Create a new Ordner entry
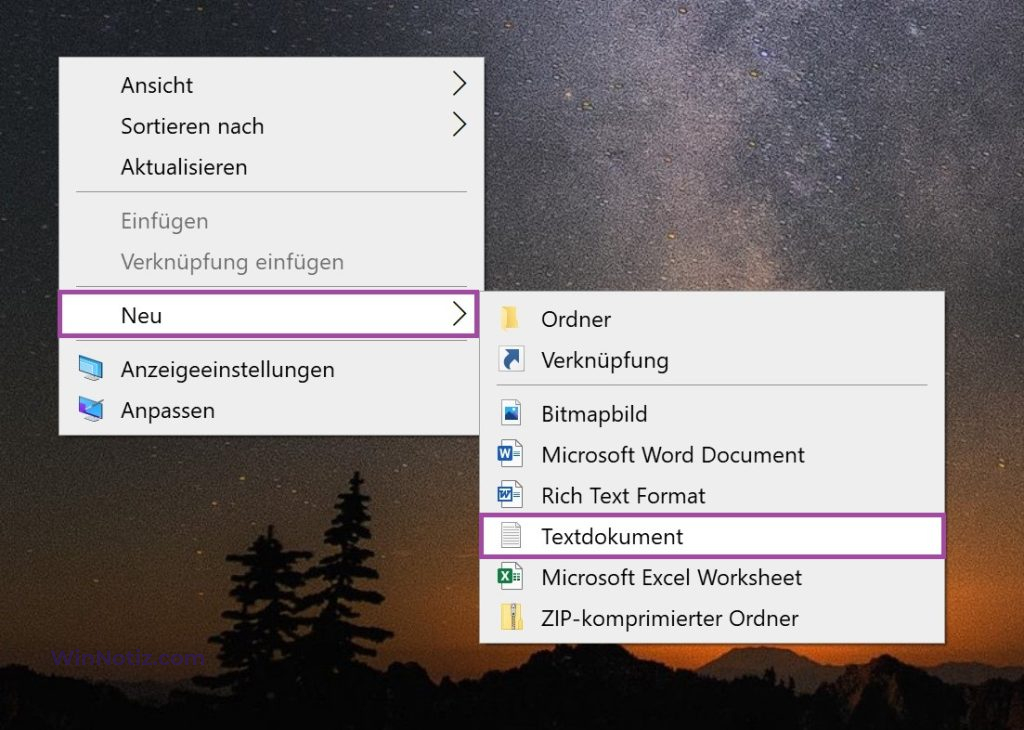Viewport: 1024px width, 730px height. pyautogui.click(x=575, y=319)
